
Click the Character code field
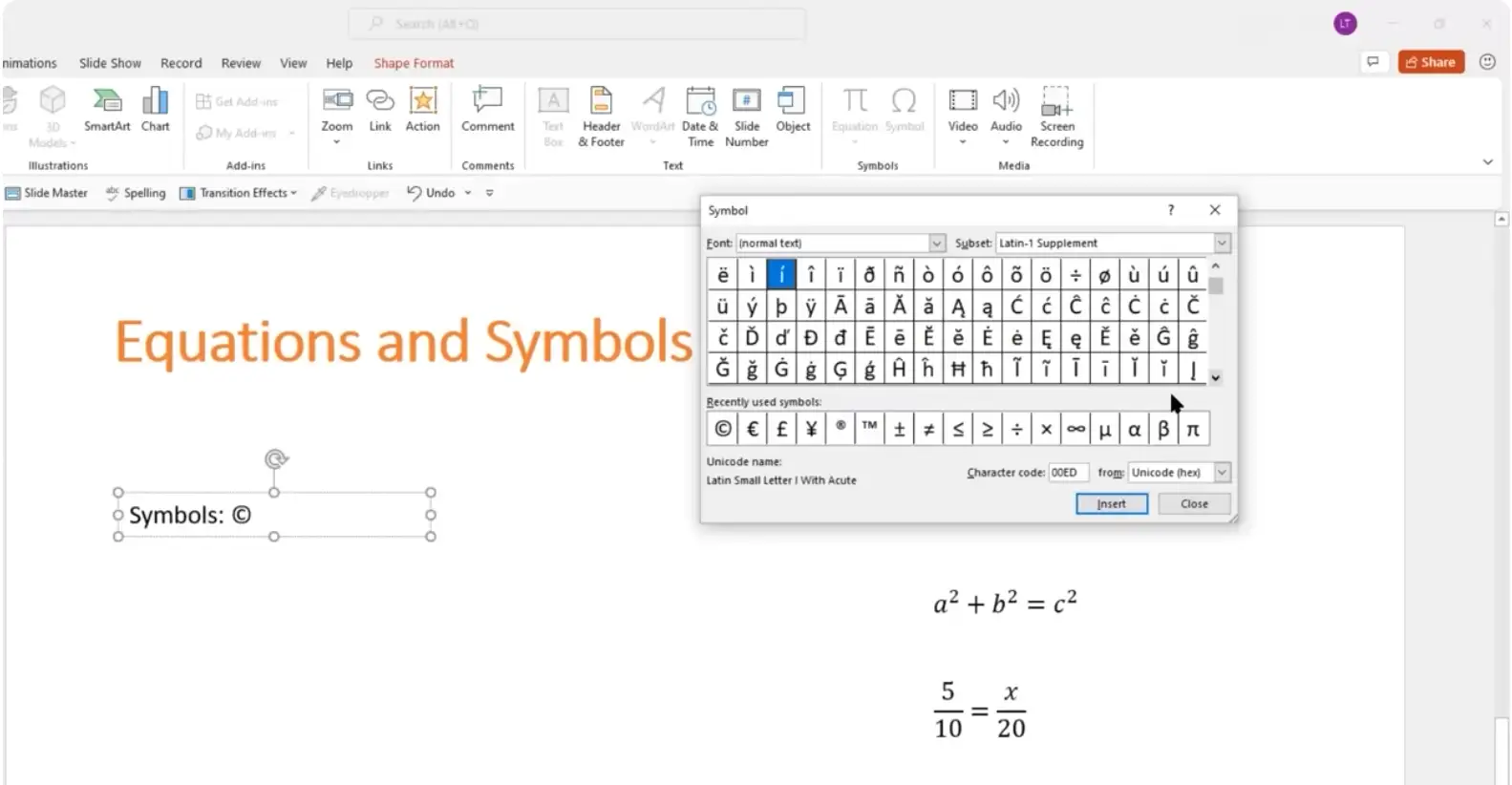1067,473
